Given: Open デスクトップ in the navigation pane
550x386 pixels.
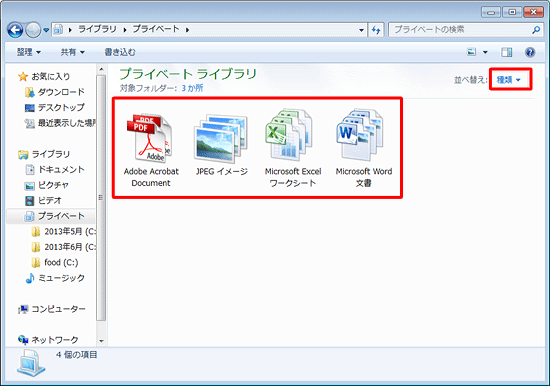Looking at the screenshot, I should pos(61,107).
